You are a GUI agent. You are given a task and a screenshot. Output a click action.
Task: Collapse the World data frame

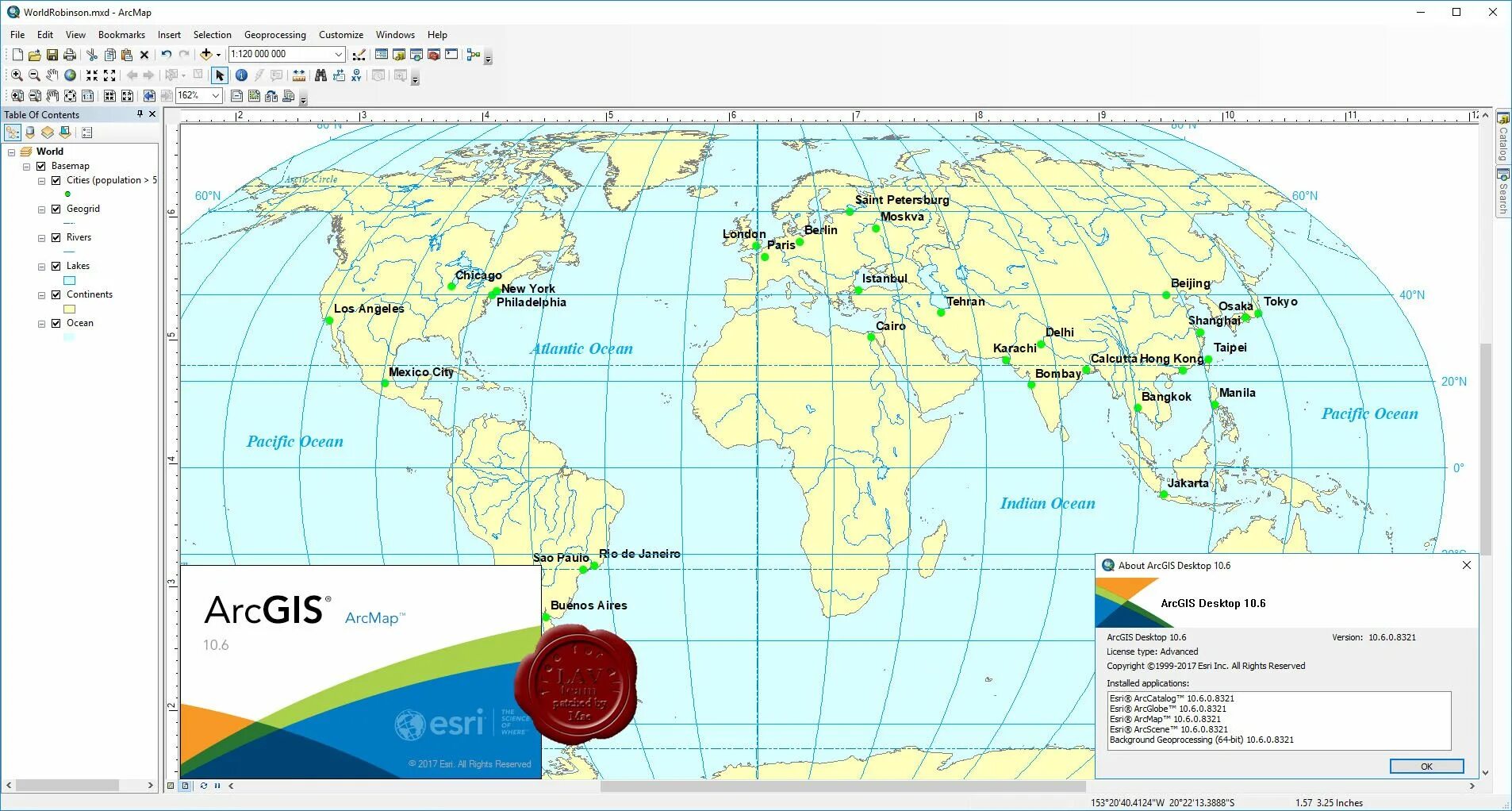11,152
